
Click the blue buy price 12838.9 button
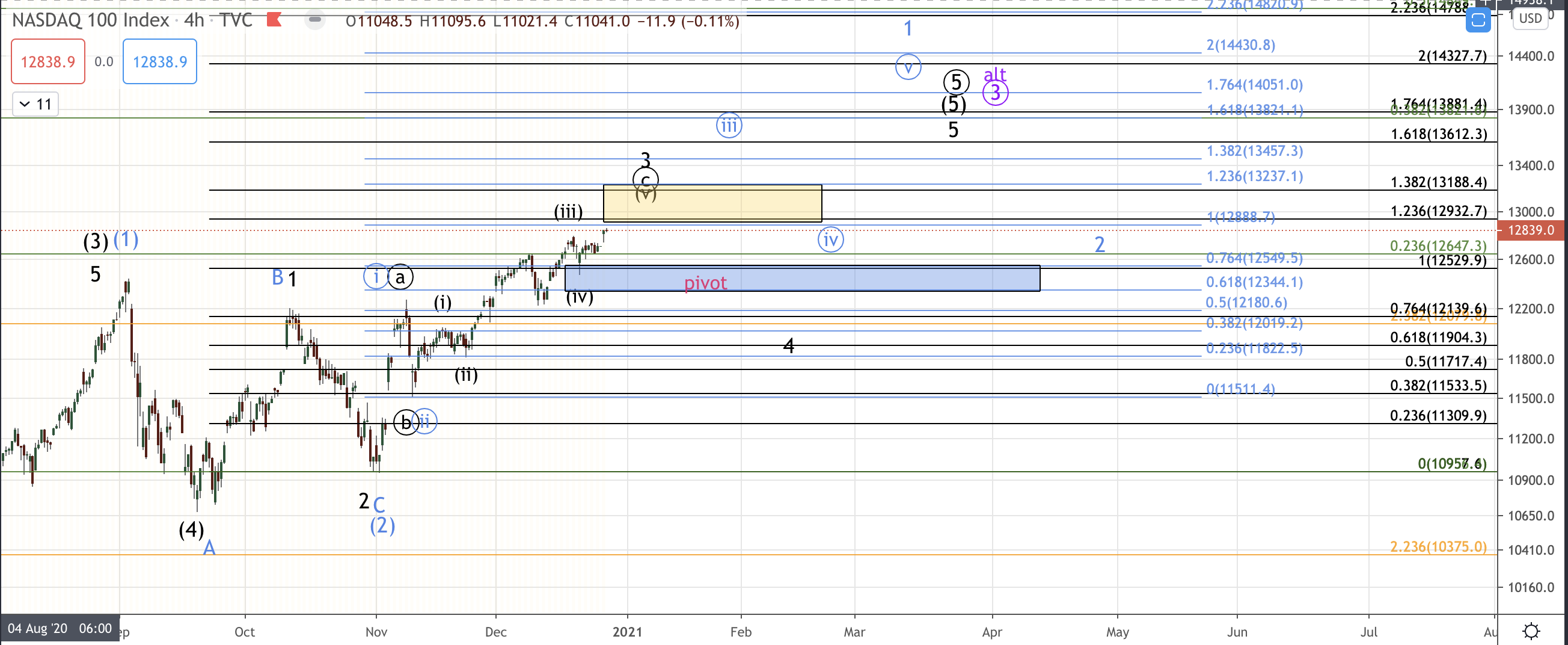(160, 61)
